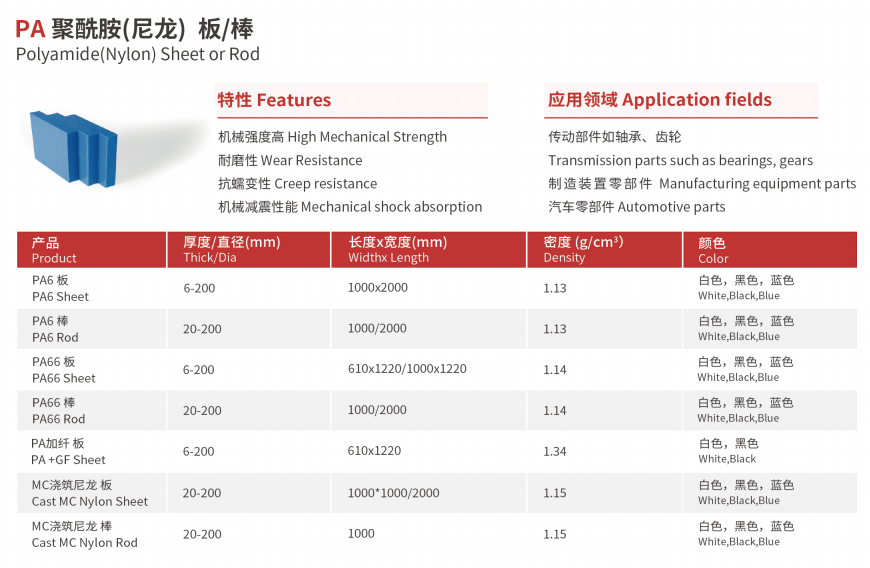The image size is (870, 568).
Task: Click the '产品 Product' column header
Action: point(92,250)
